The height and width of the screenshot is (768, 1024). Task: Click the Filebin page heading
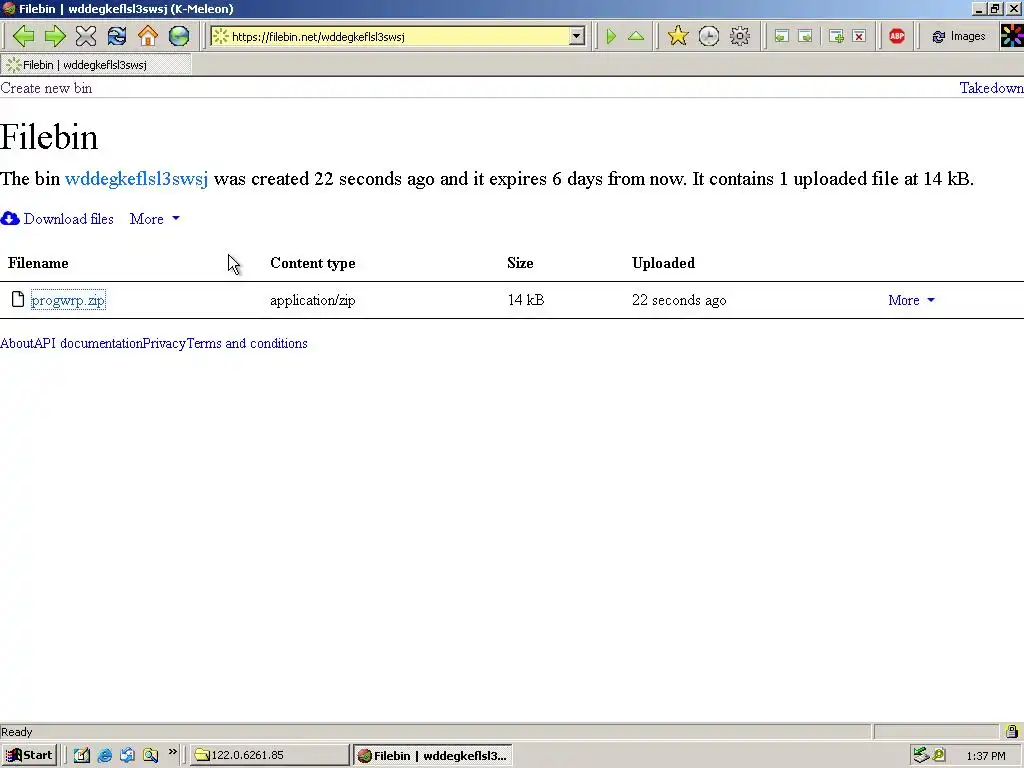click(x=49, y=137)
